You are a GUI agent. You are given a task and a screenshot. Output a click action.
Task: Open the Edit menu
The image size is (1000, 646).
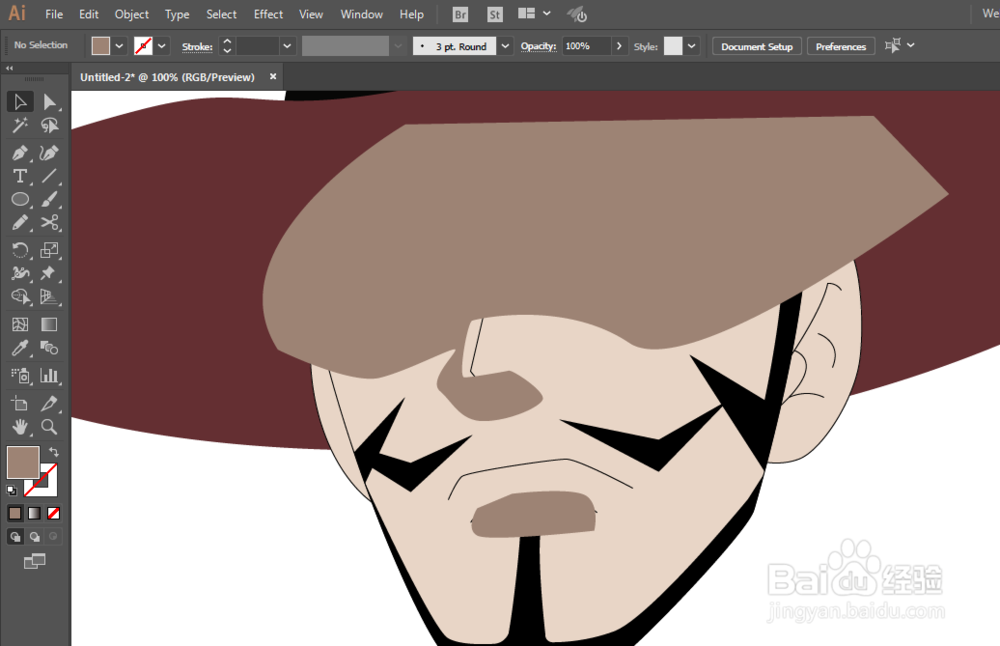click(x=89, y=14)
